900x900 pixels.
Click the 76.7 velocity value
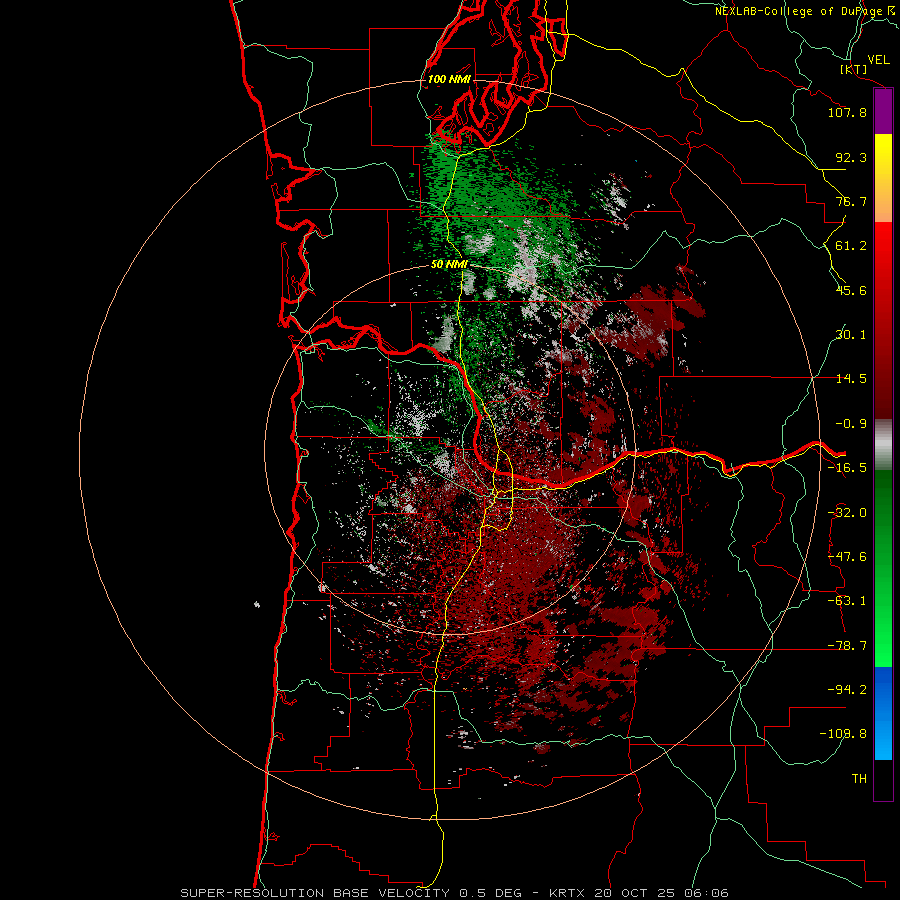[x=851, y=201]
